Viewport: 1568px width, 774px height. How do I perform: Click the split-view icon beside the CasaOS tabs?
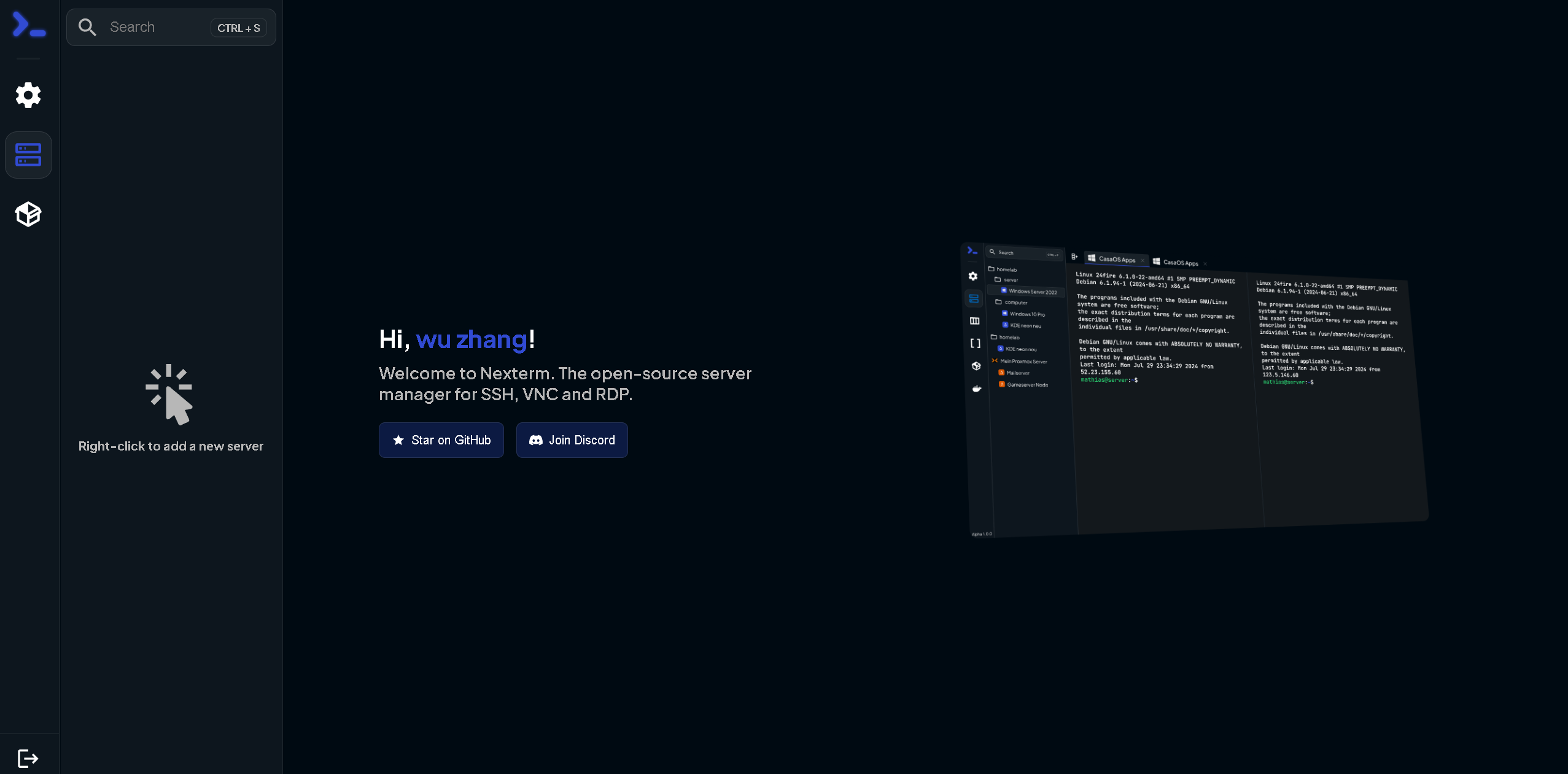pyautogui.click(x=1074, y=257)
